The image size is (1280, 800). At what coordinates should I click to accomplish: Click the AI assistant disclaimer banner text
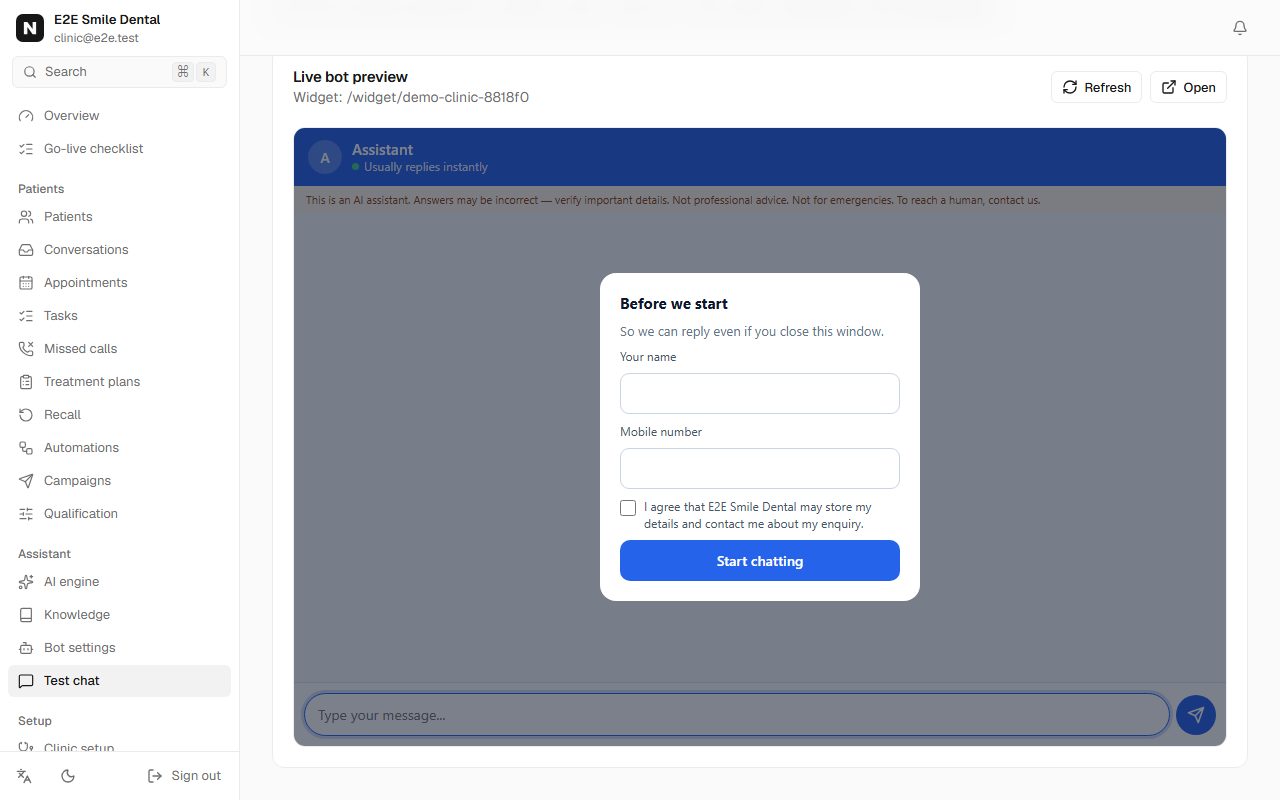(673, 200)
